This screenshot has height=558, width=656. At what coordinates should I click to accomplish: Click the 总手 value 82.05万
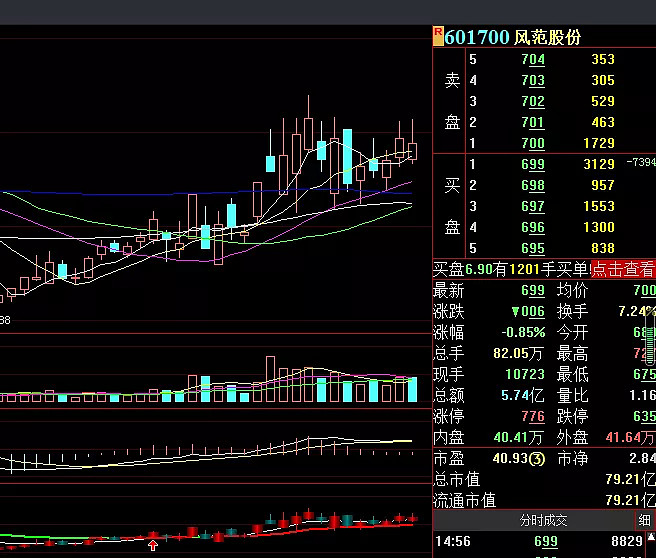(518, 353)
